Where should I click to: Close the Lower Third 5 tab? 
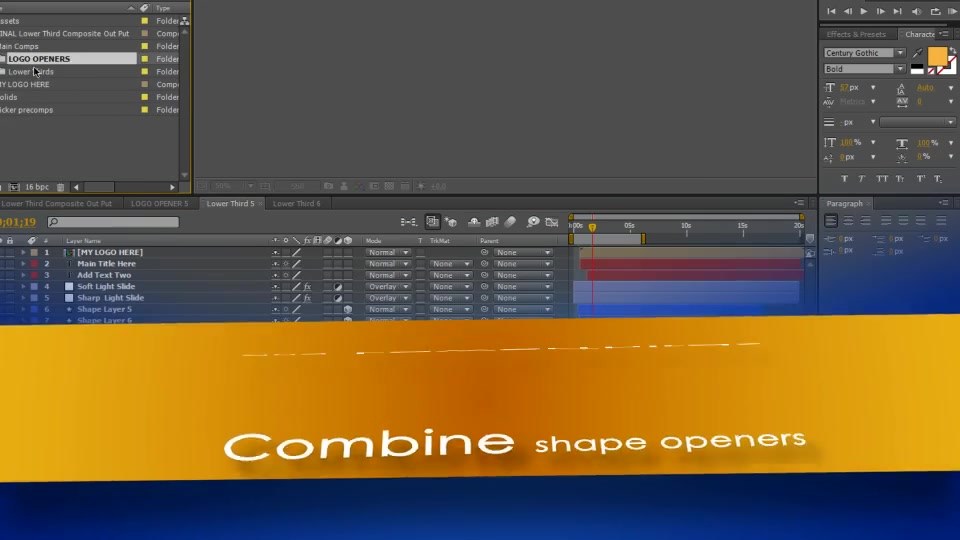260,203
